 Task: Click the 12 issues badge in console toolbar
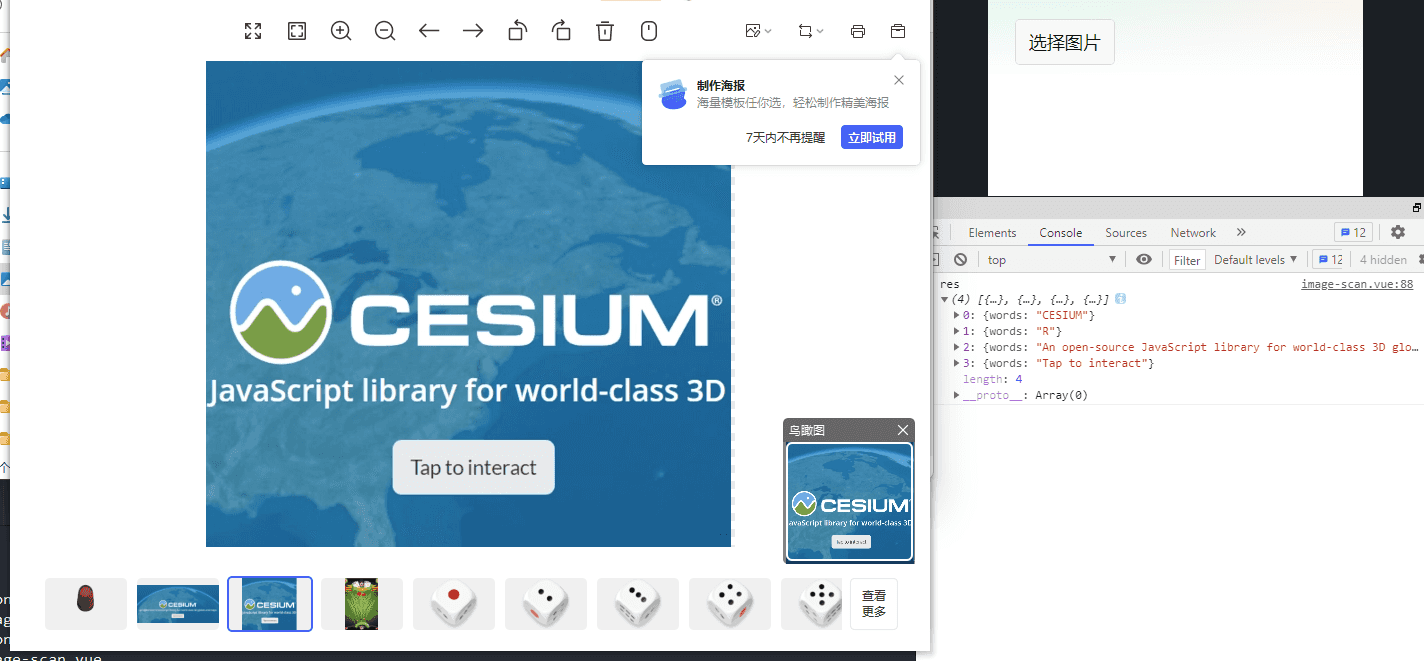pos(1328,260)
